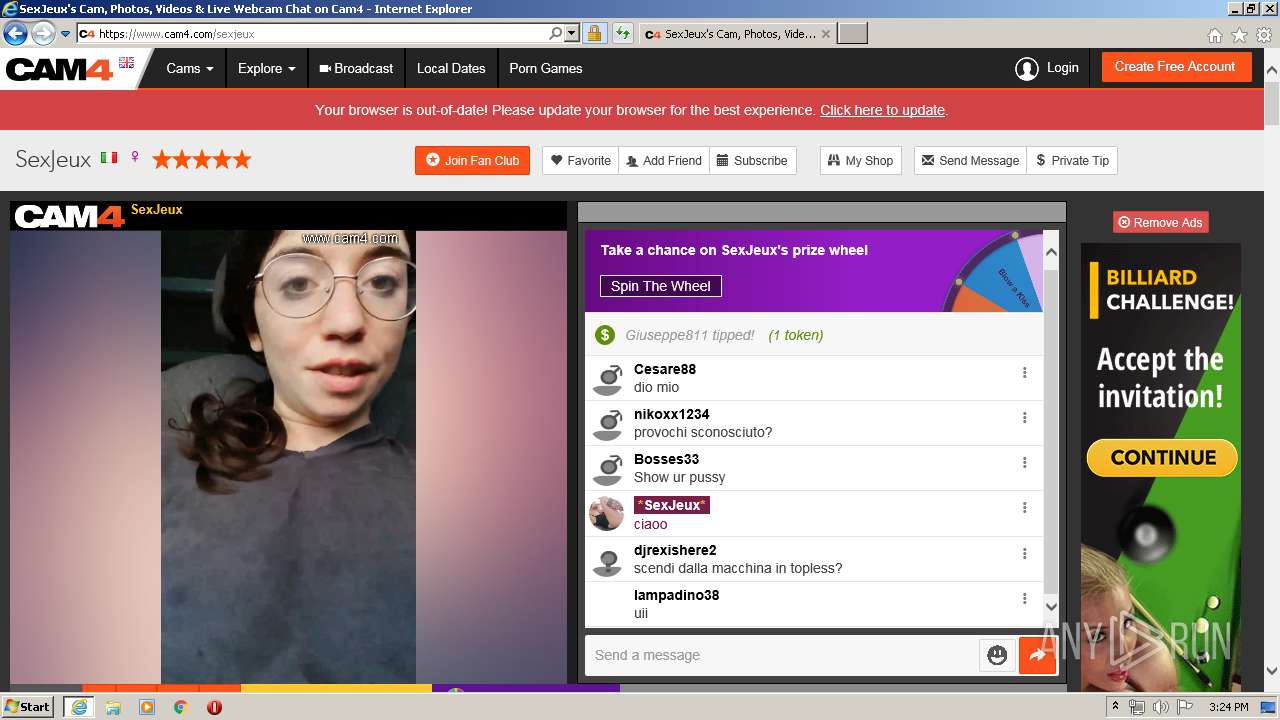Click Create Free Account button
The height and width of the screenshot is (720, 1280).
[1176, 67]
